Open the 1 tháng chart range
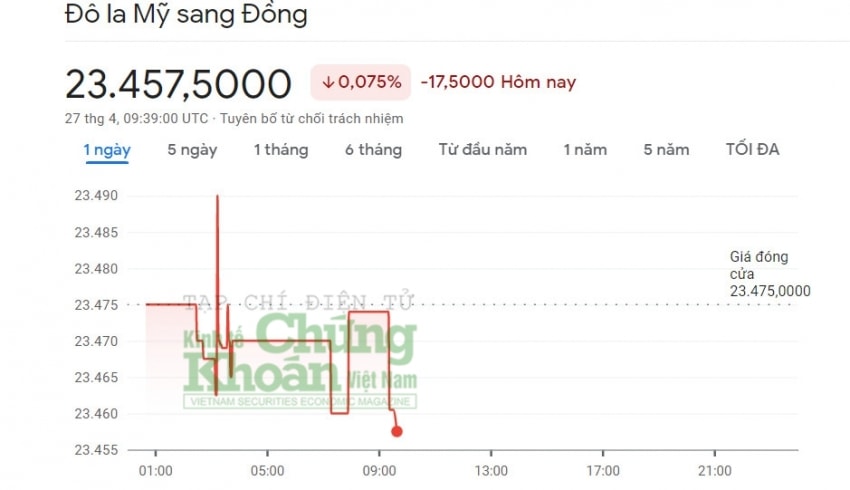The width and height of the screenshot is (850, 490). tap(281, 150)
